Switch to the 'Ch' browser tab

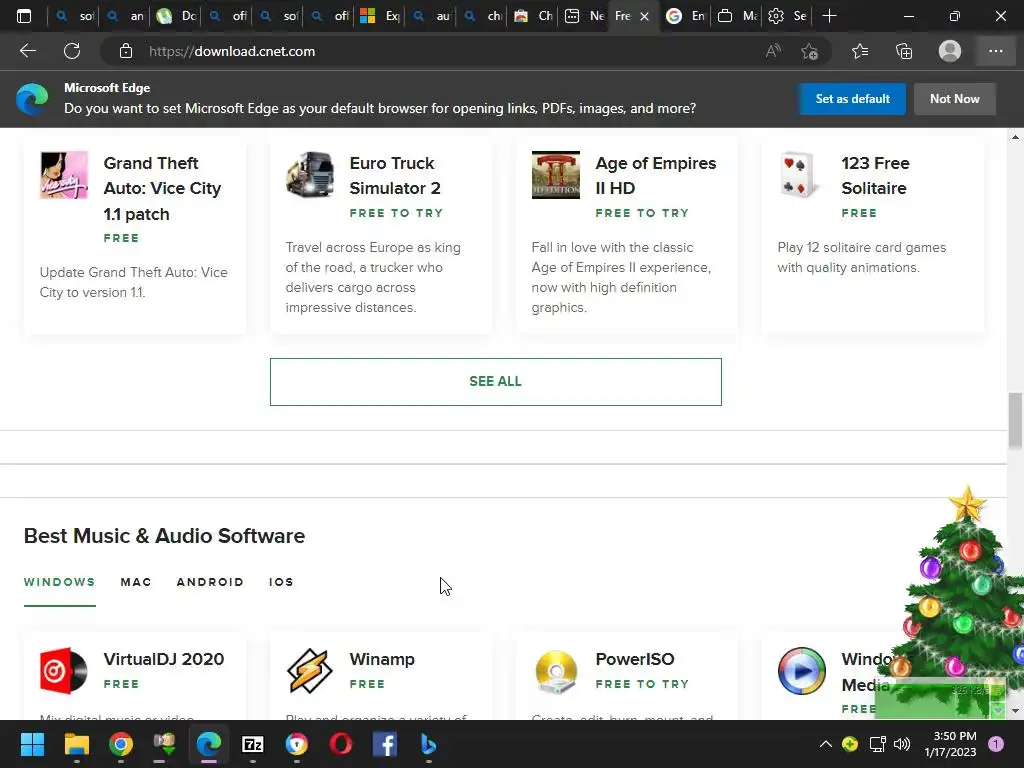pyautogui.click(x=533, y=16)
